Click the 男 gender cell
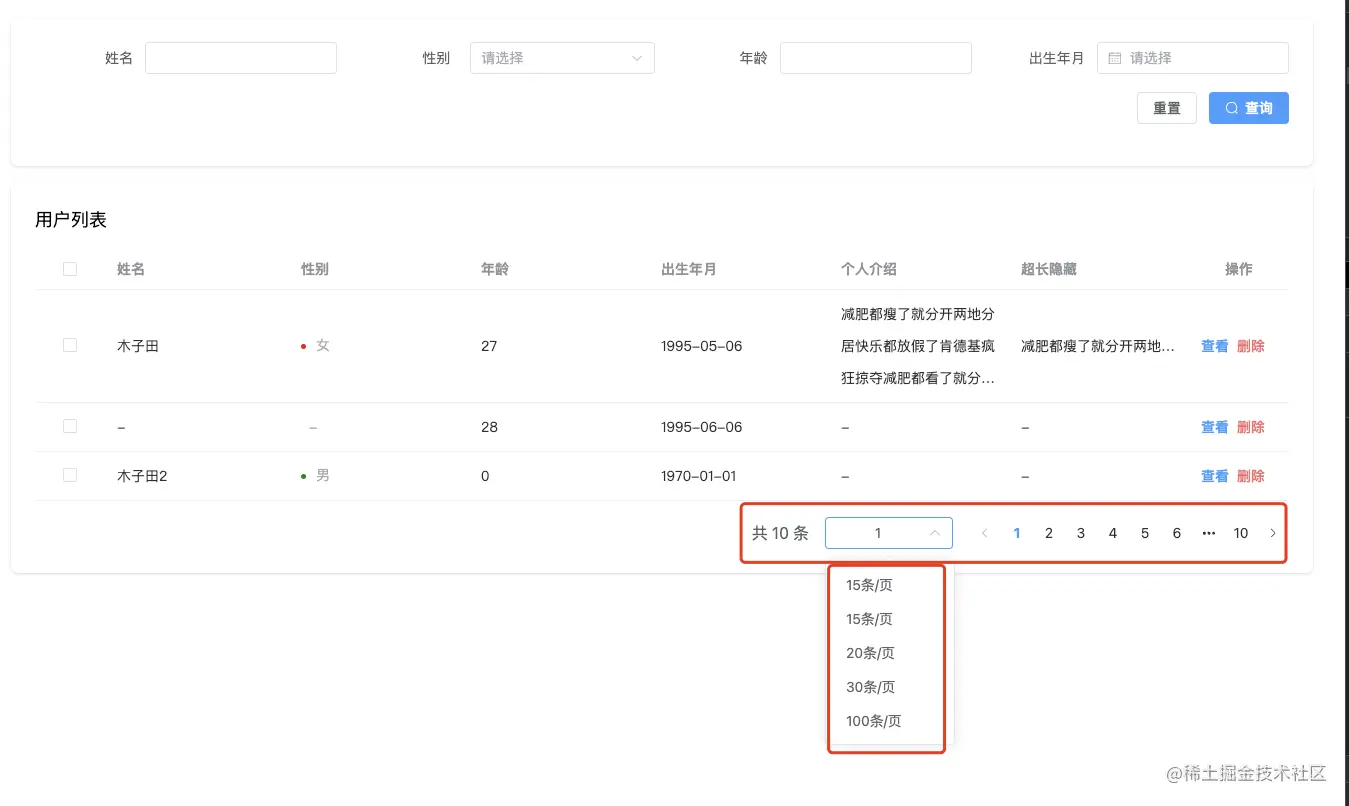 [x=315, y=476]
